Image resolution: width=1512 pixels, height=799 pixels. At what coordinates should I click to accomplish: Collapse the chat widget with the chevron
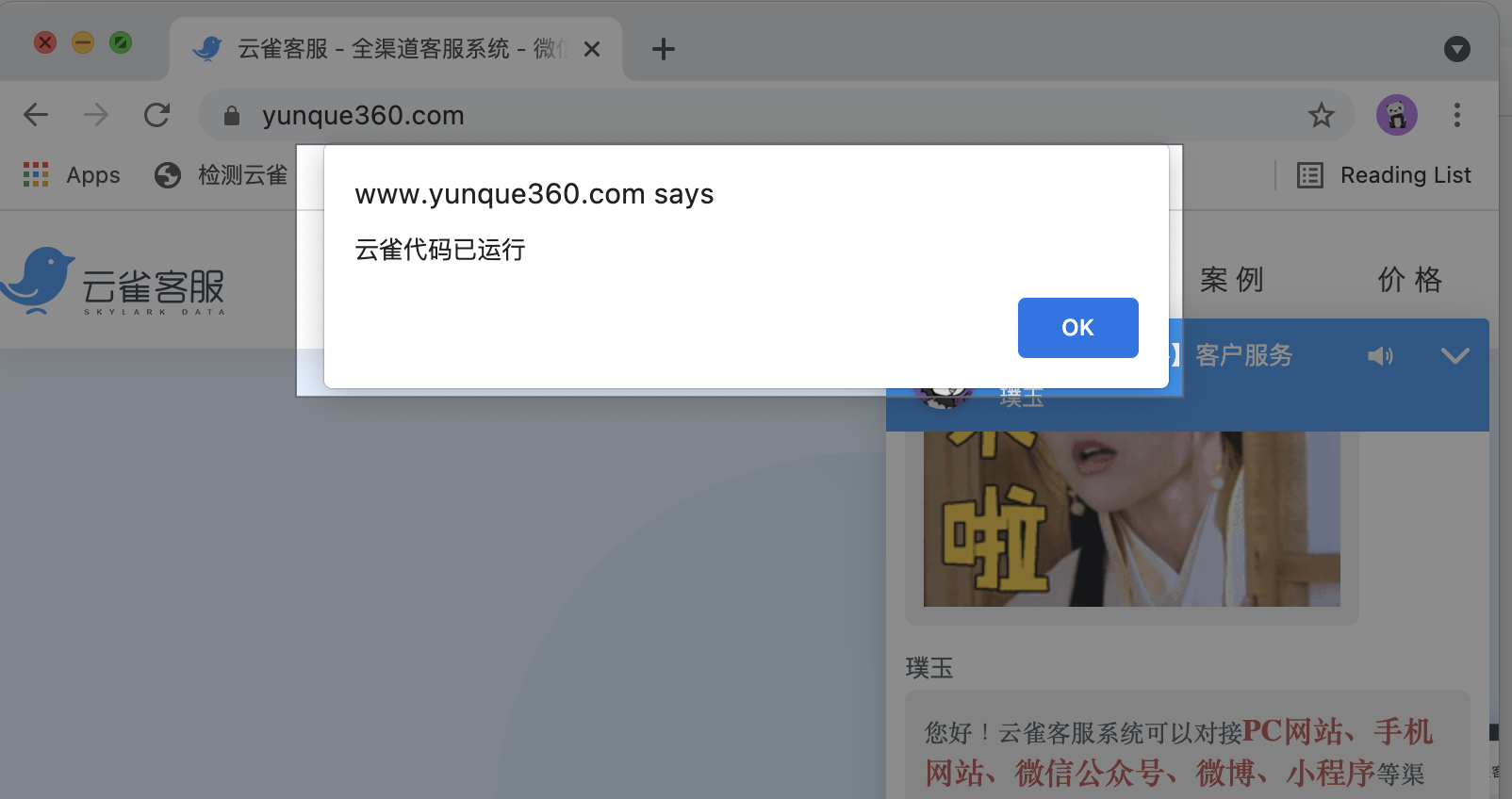click(1454, 355)
